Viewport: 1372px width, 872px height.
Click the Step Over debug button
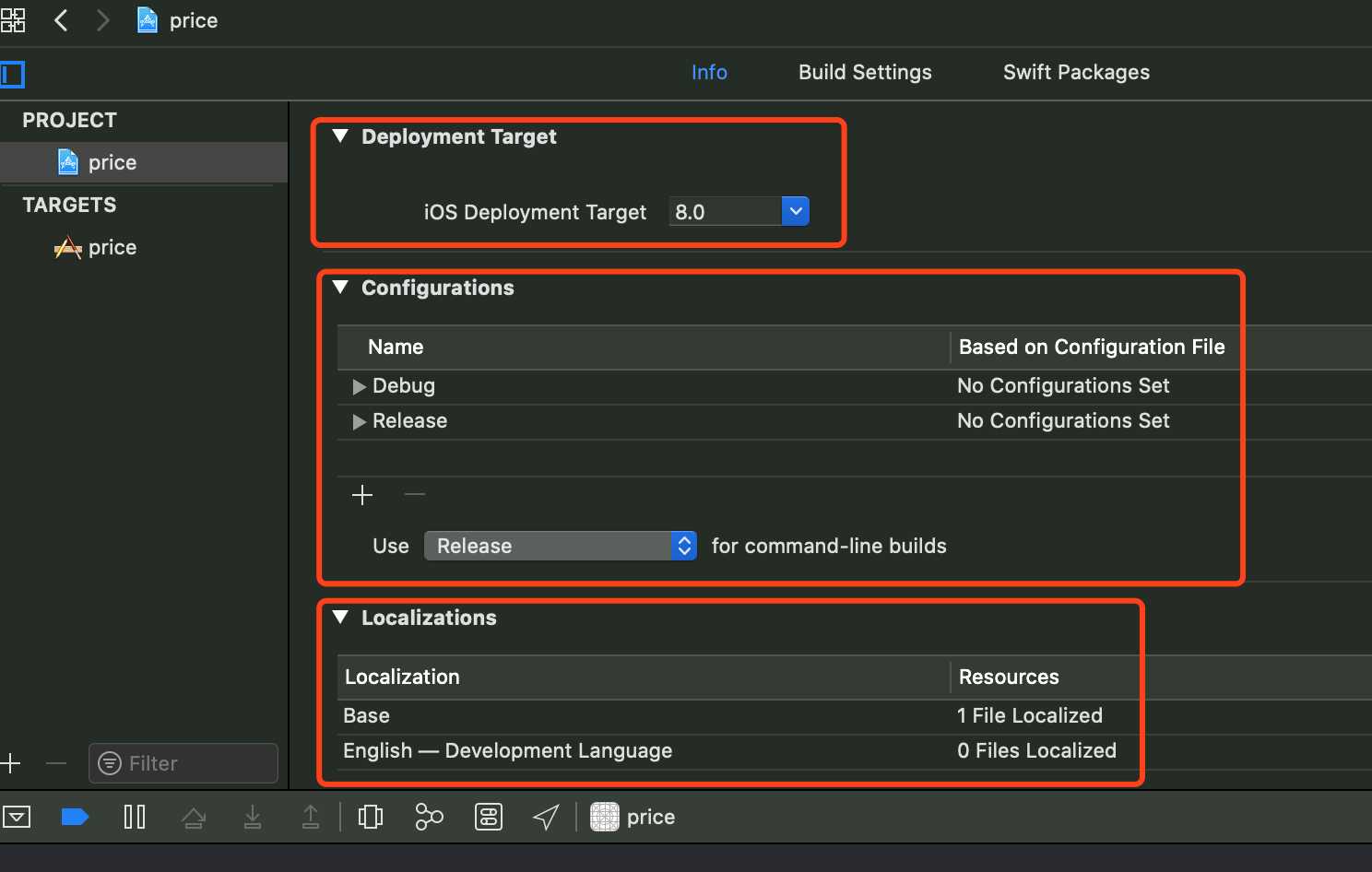194,817
